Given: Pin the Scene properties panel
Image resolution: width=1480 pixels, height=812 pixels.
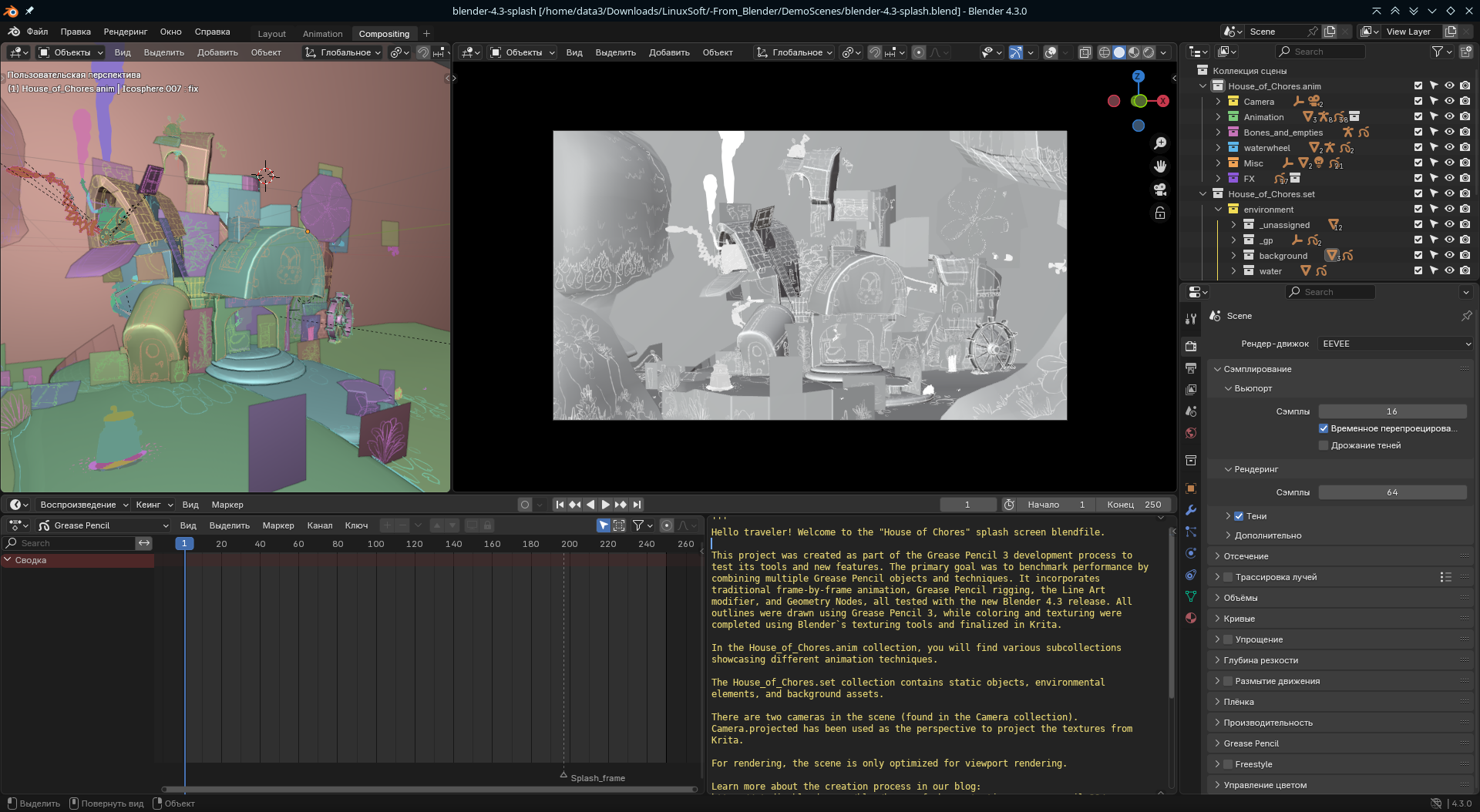Looking at the screenshot, I should click(x=1466, y=316).
